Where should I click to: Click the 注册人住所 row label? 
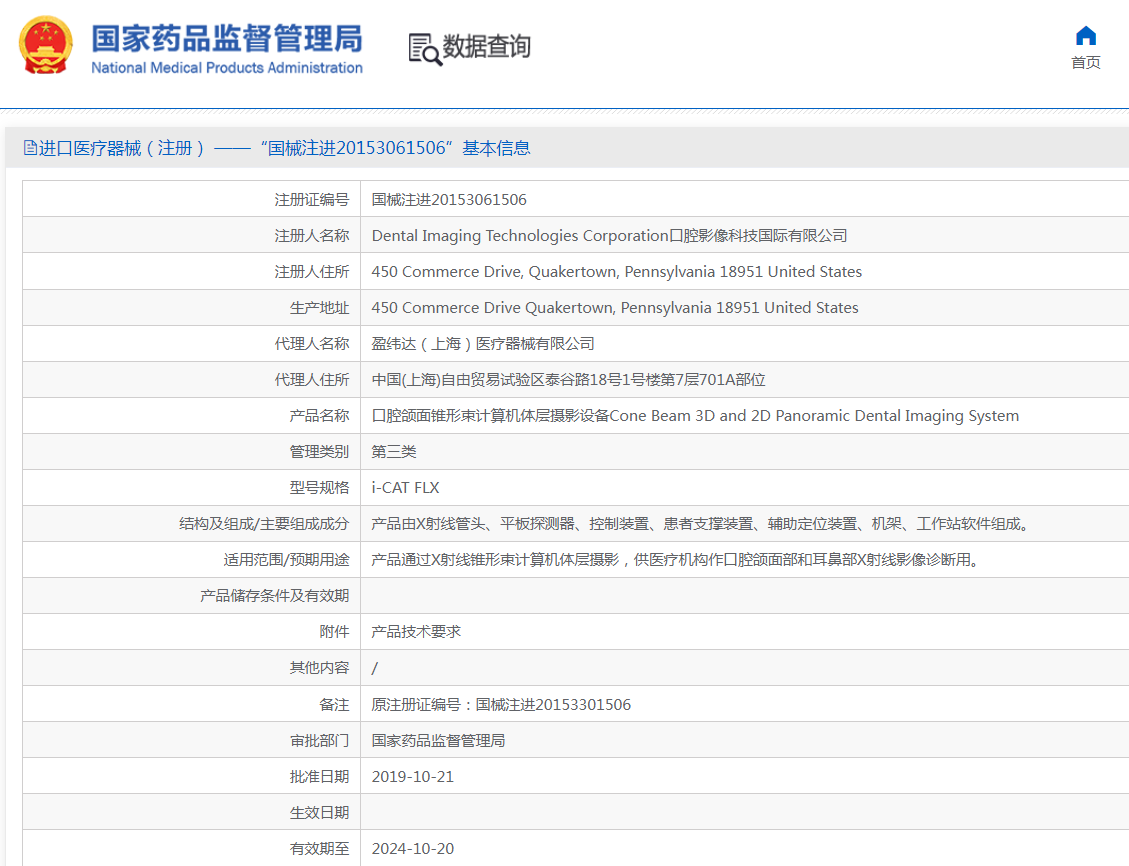point(311,272)
